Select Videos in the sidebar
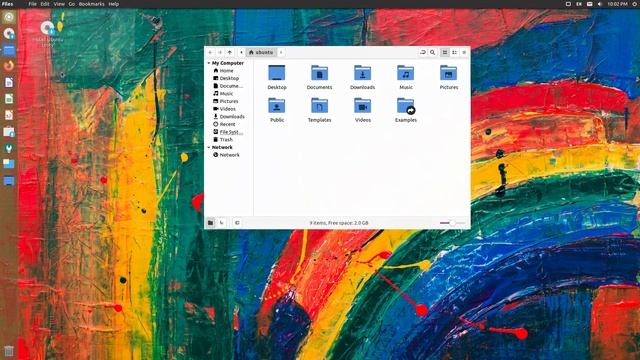 [224, 109]
